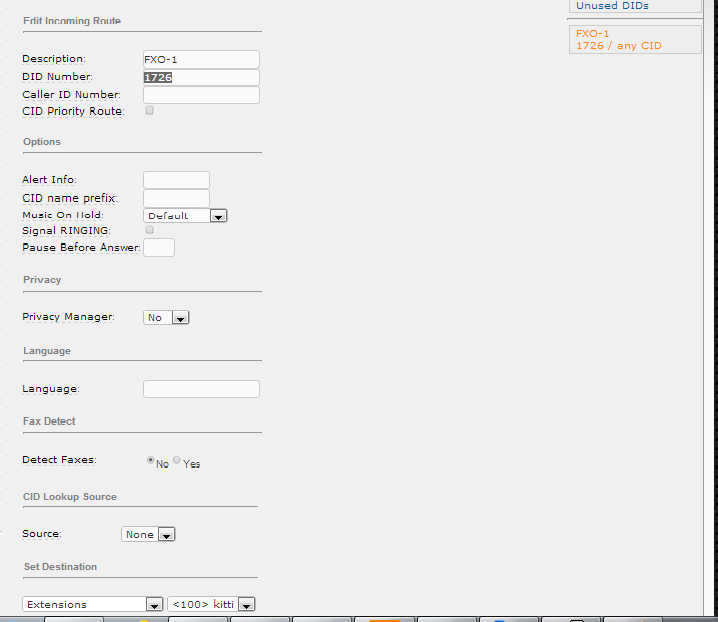Select the Yes radio for Detect Faxes
Screen dimensions: 718x622
pyautogui.click(x=177, y=461)
